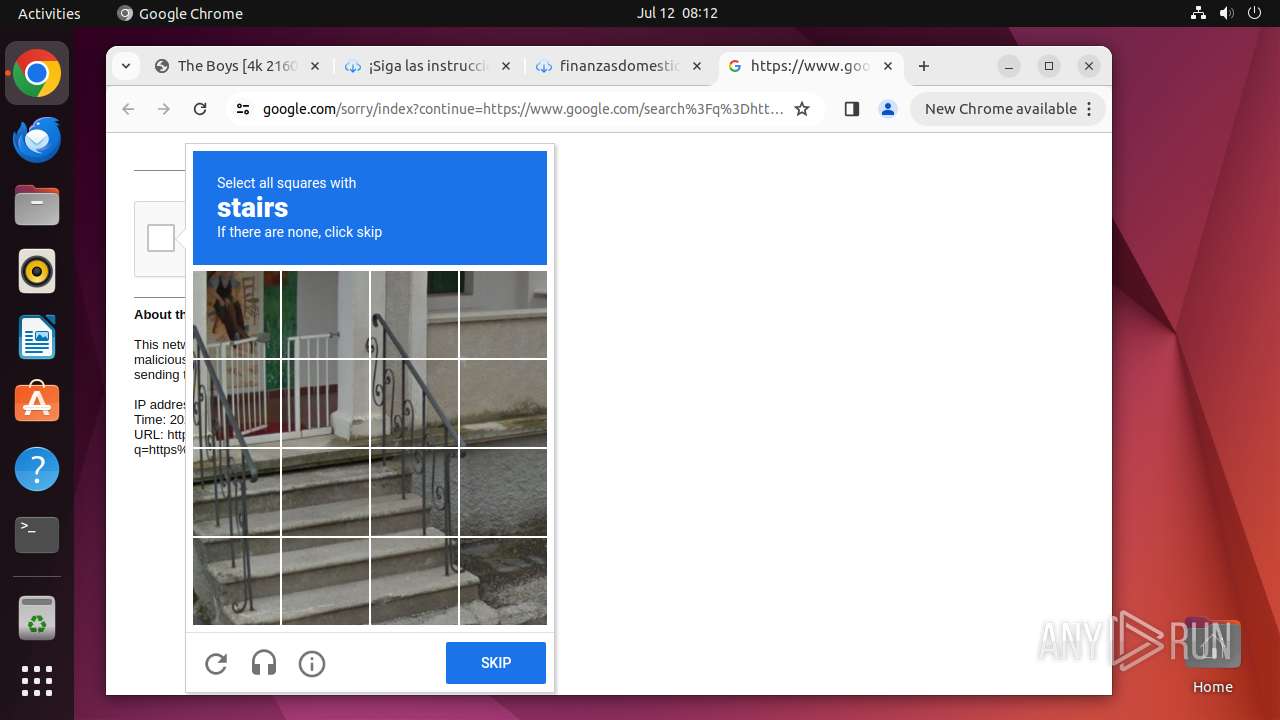Open the Activities overview

pos(49,13)
